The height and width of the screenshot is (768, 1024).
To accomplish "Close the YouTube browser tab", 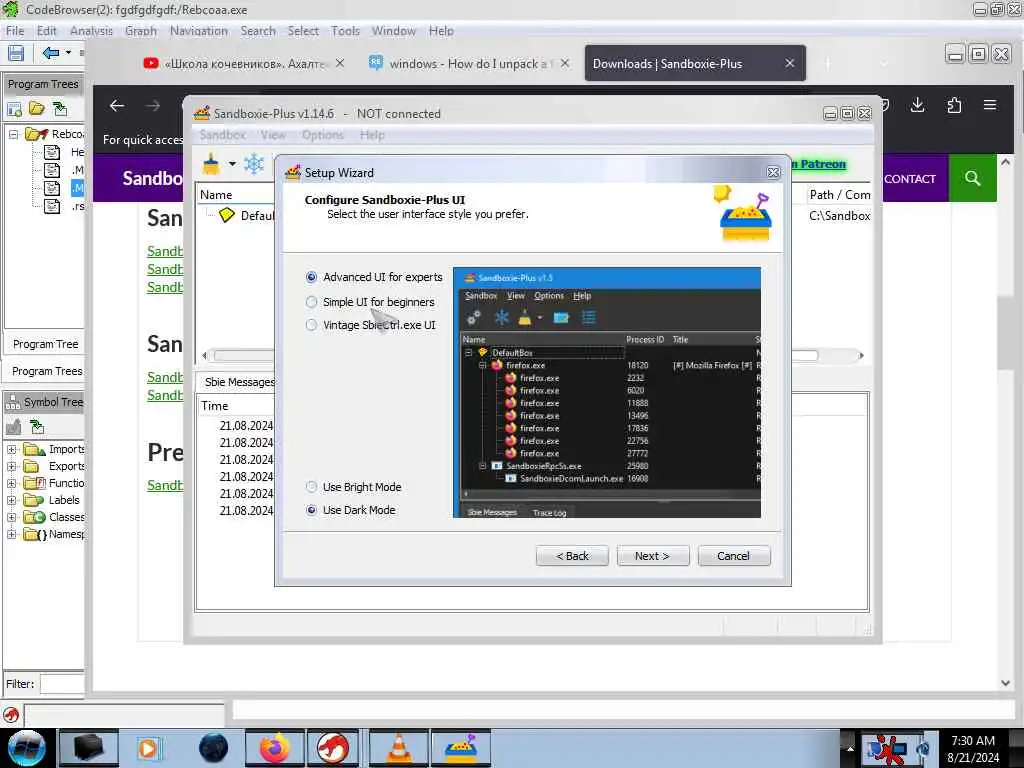I will click(x=340, y=63).
